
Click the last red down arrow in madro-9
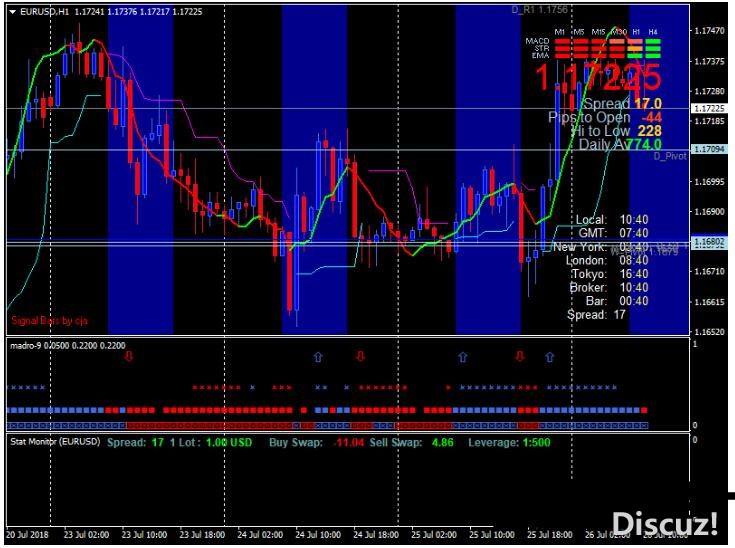click(519, 355)
